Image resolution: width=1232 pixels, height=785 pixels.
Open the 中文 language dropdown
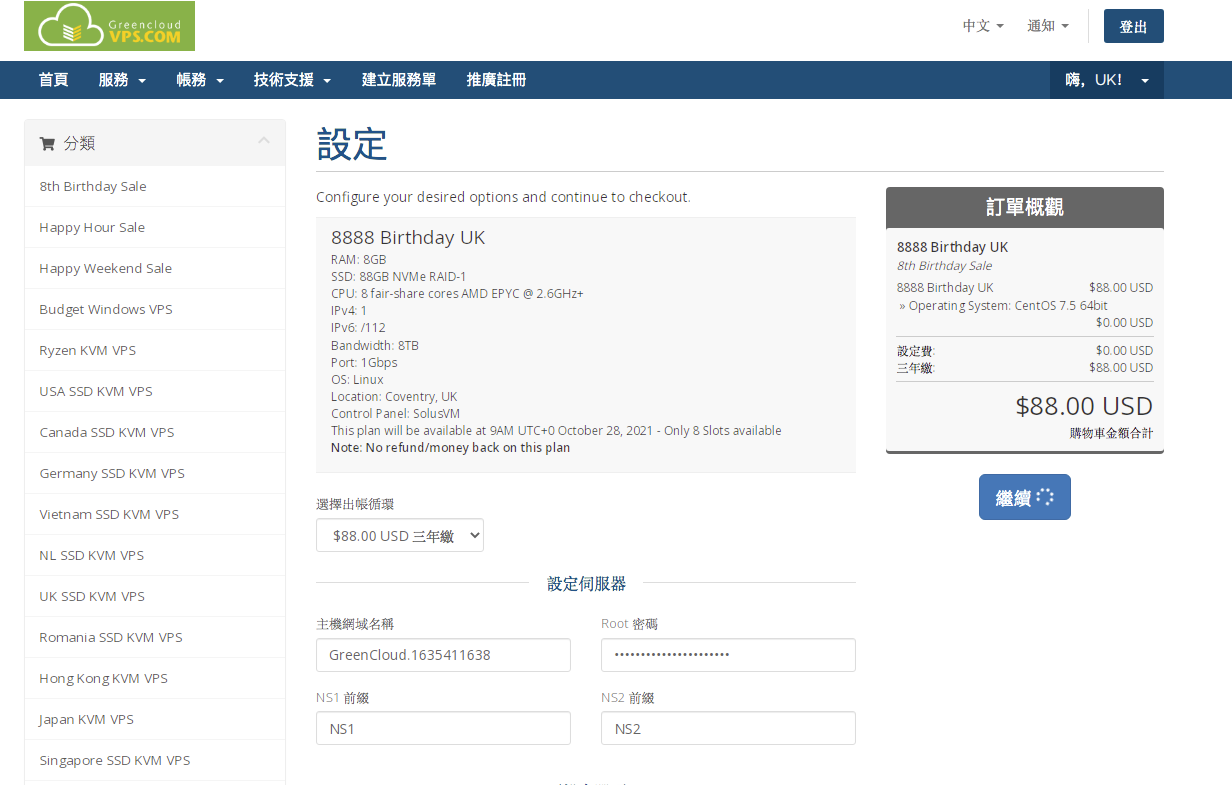pyautogui.click(x=982, y=26)
